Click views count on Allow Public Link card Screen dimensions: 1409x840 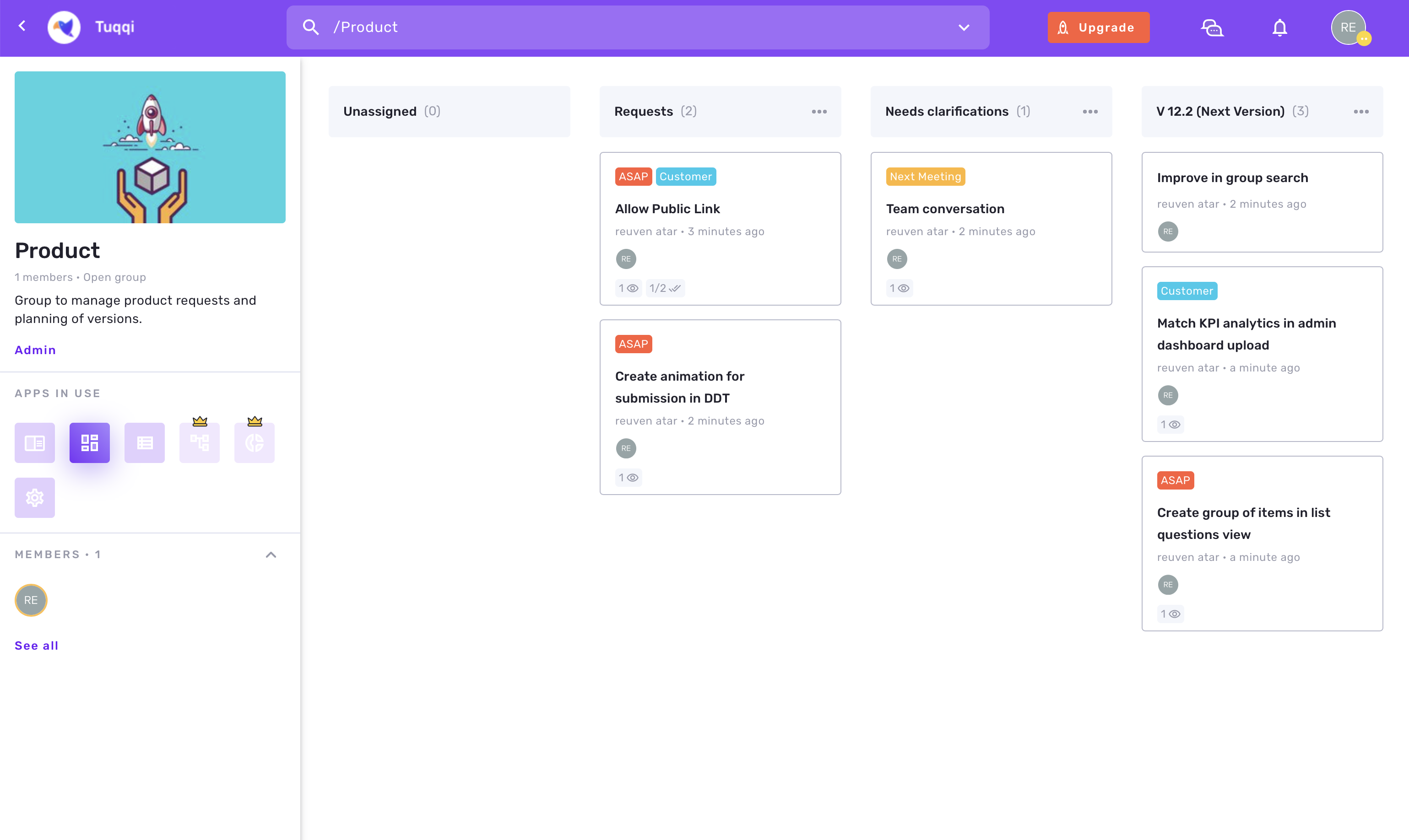coord(628,288)
